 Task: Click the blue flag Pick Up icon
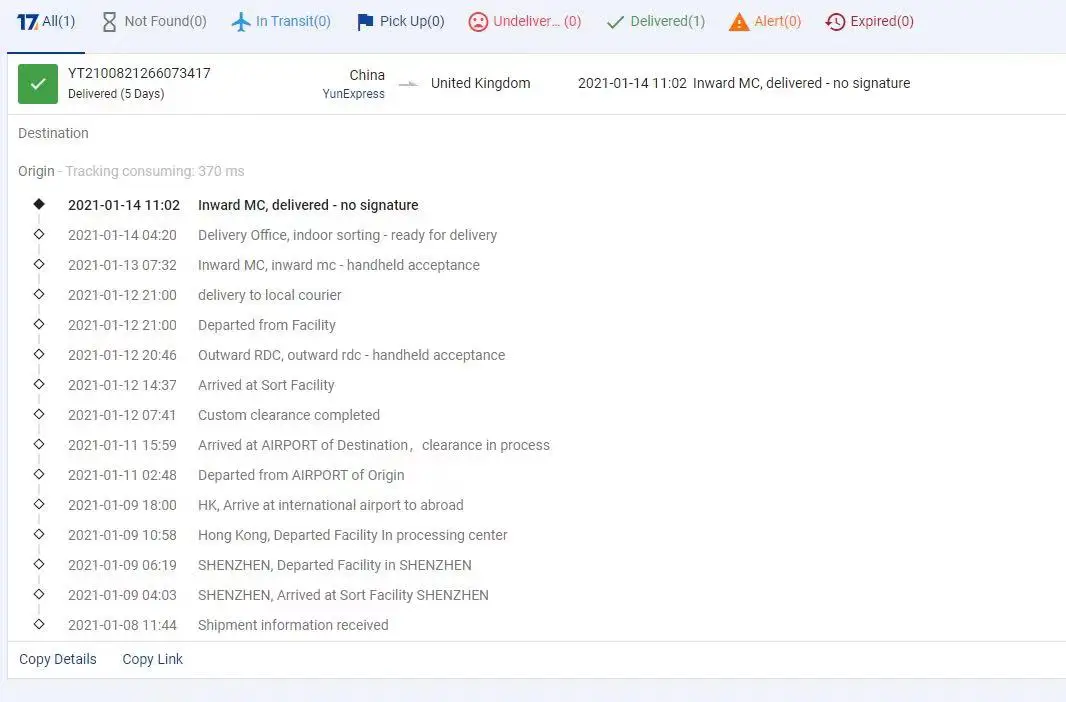pos(365,21)
